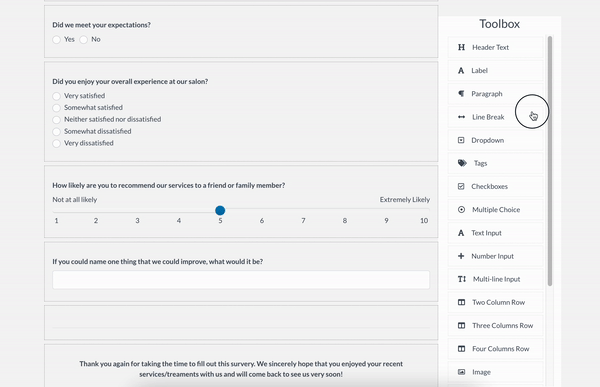
Task: Click the recommend our services question text
Action: click(x=169, y=185)
